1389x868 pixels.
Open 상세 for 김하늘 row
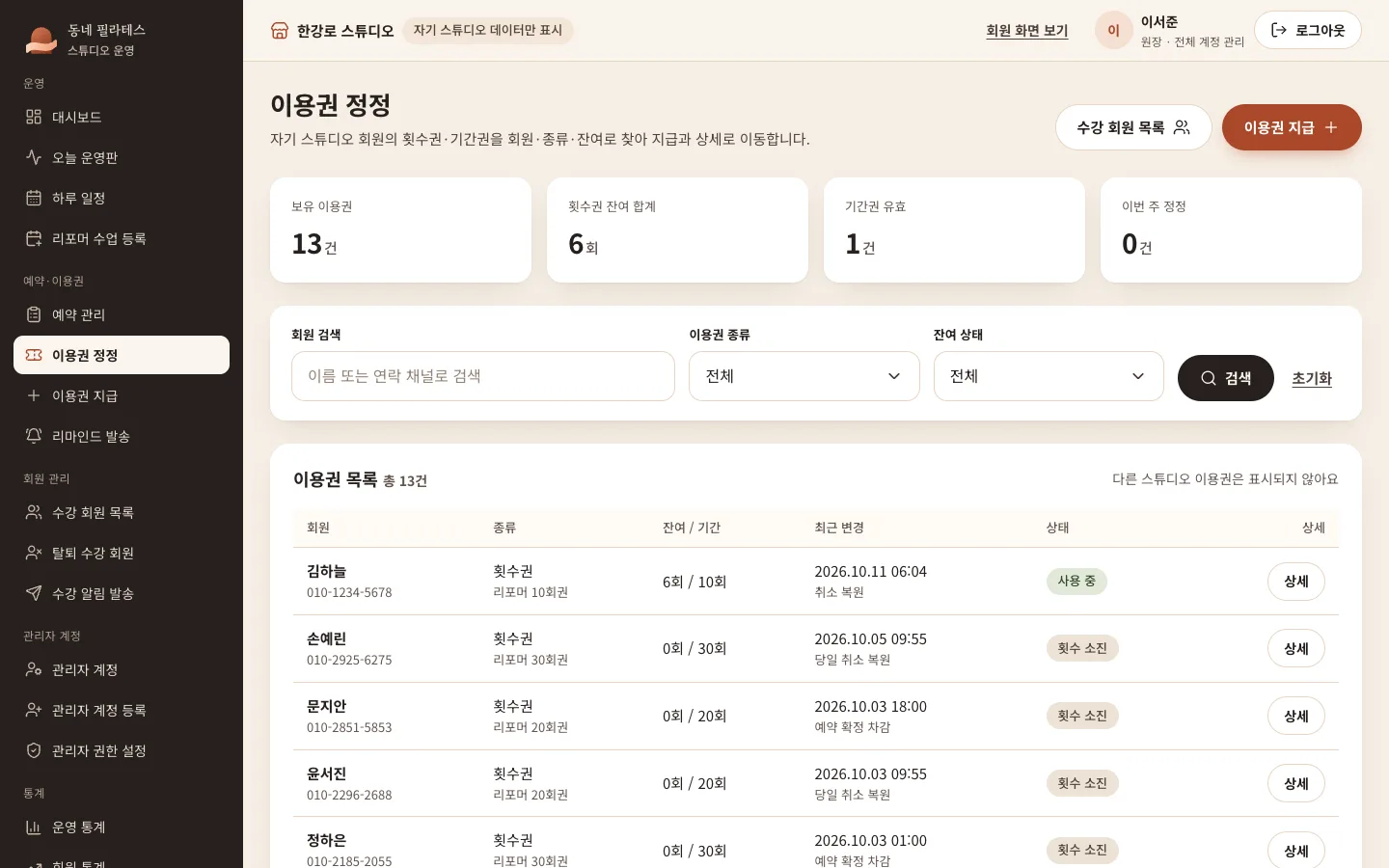coord(1296,582)
